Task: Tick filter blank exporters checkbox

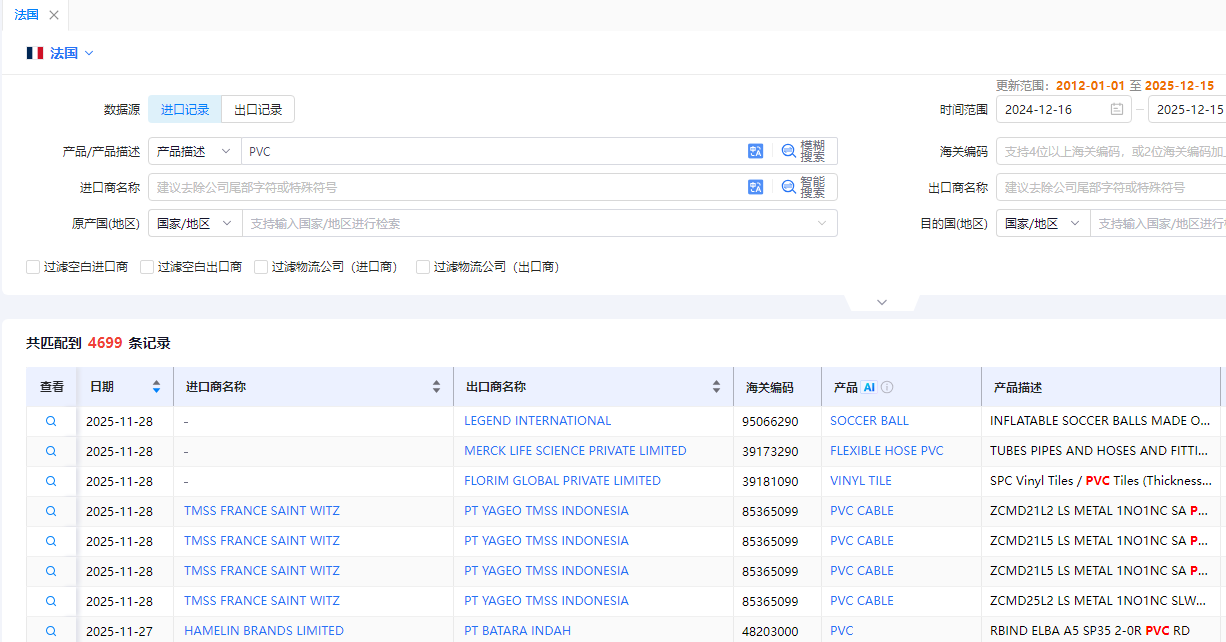Action: coord(148,267)
